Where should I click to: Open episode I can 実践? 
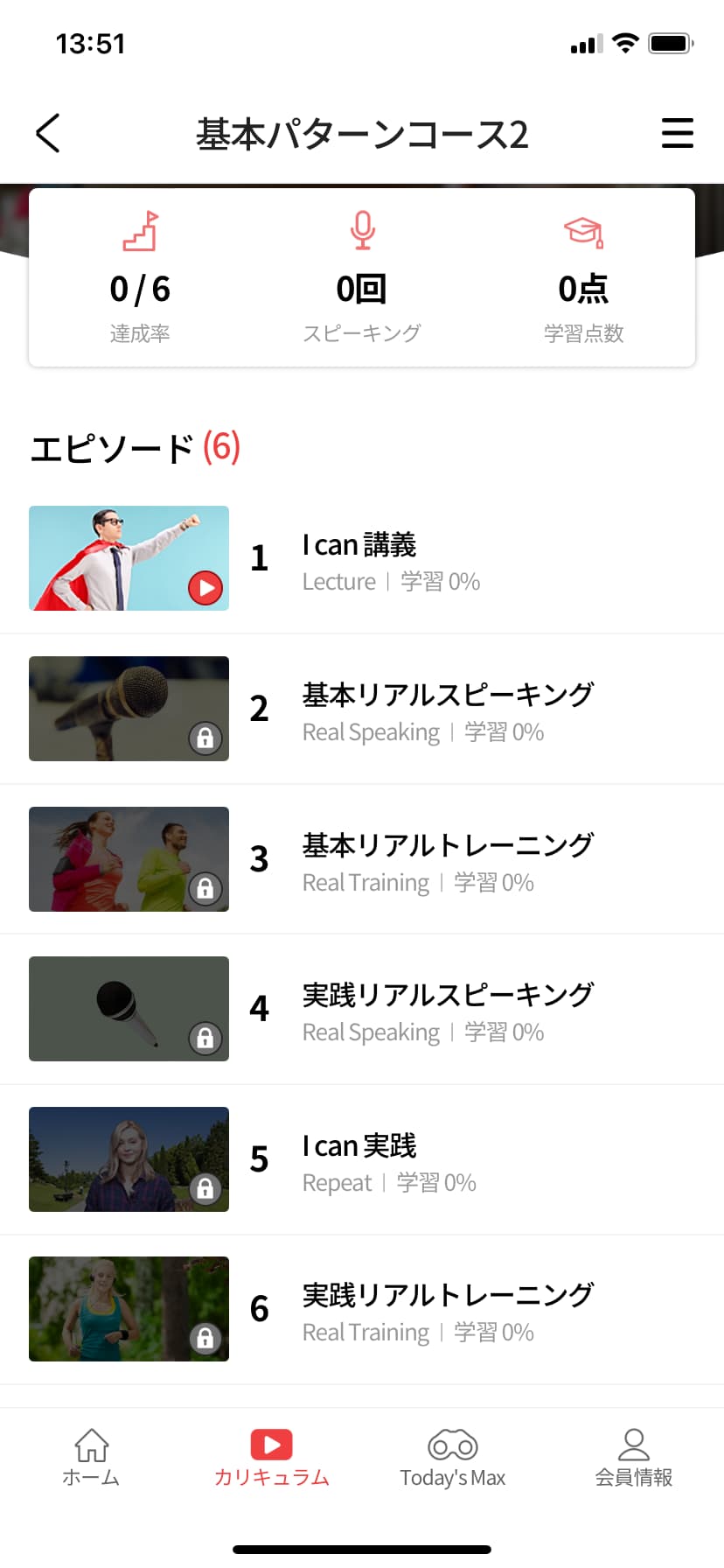click(x=359, y=1146)
